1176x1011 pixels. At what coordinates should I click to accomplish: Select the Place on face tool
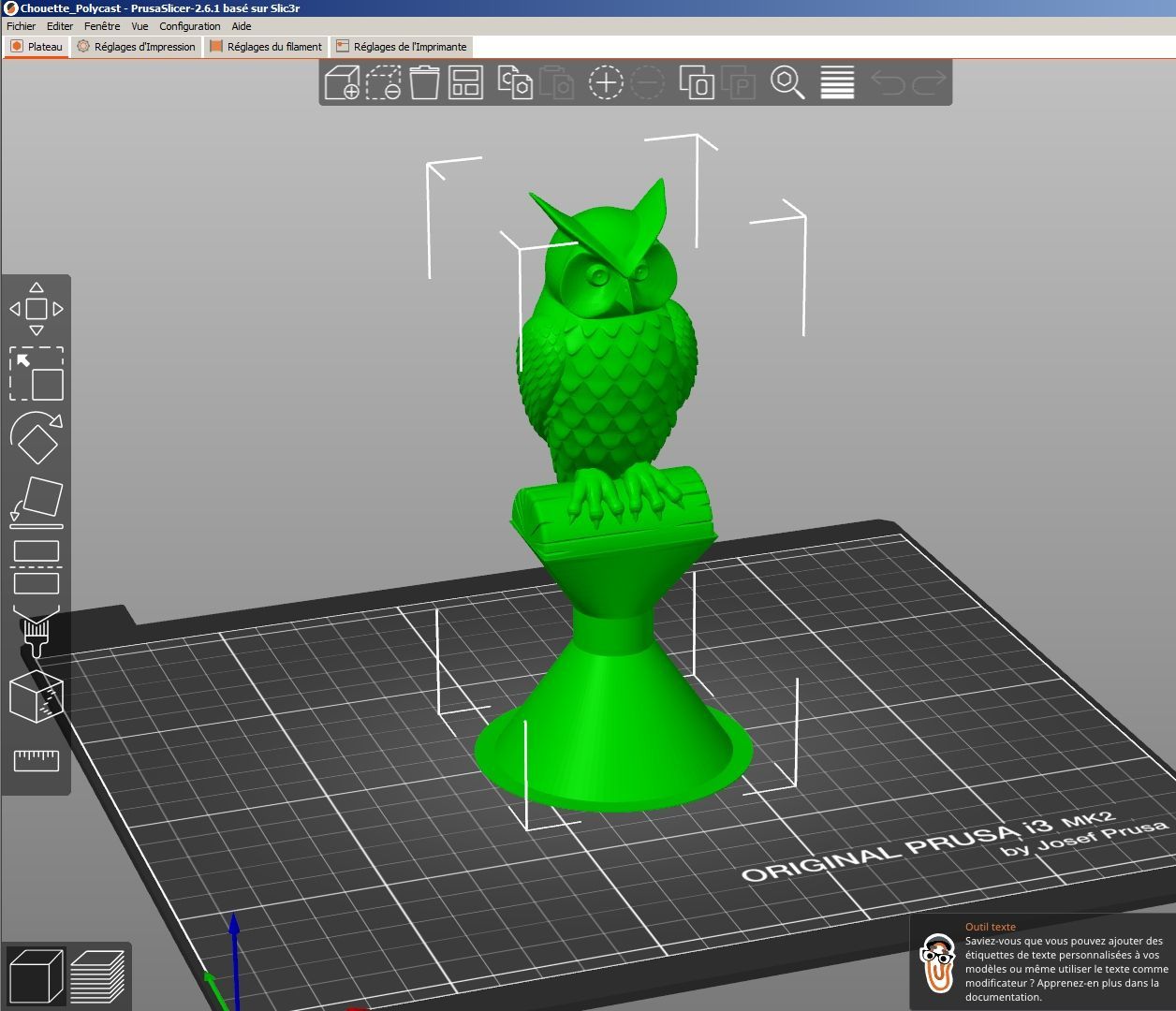37,502
